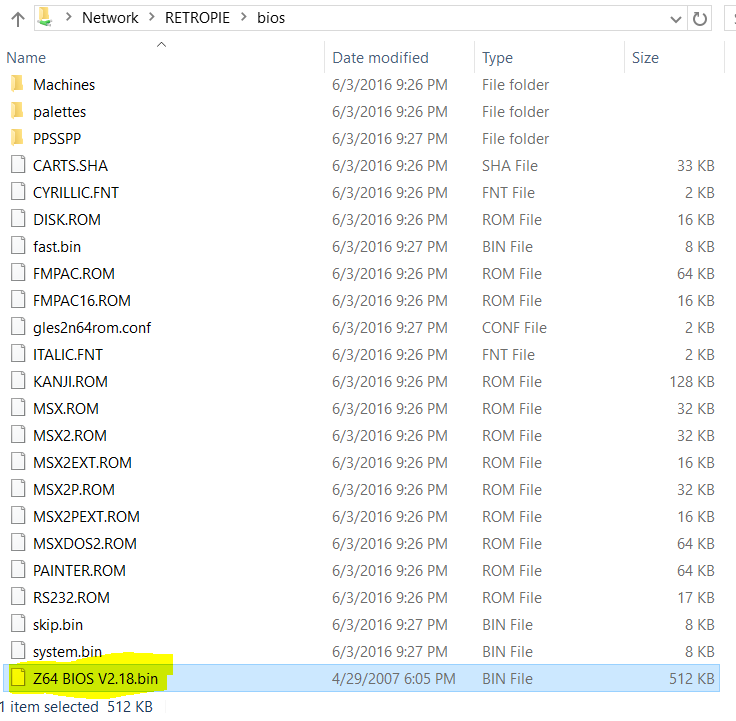The width and height of the screenshot is (736, 721).
Task: Click MSX.ROM file icon
Action: click(18, 408)
